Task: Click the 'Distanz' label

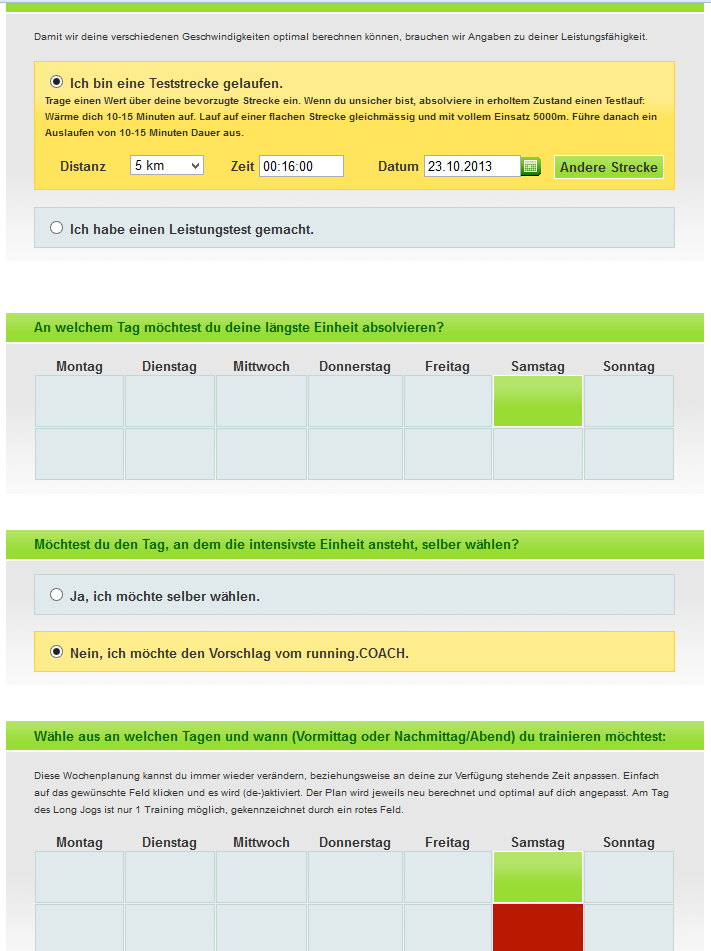Action: point(83,167)
